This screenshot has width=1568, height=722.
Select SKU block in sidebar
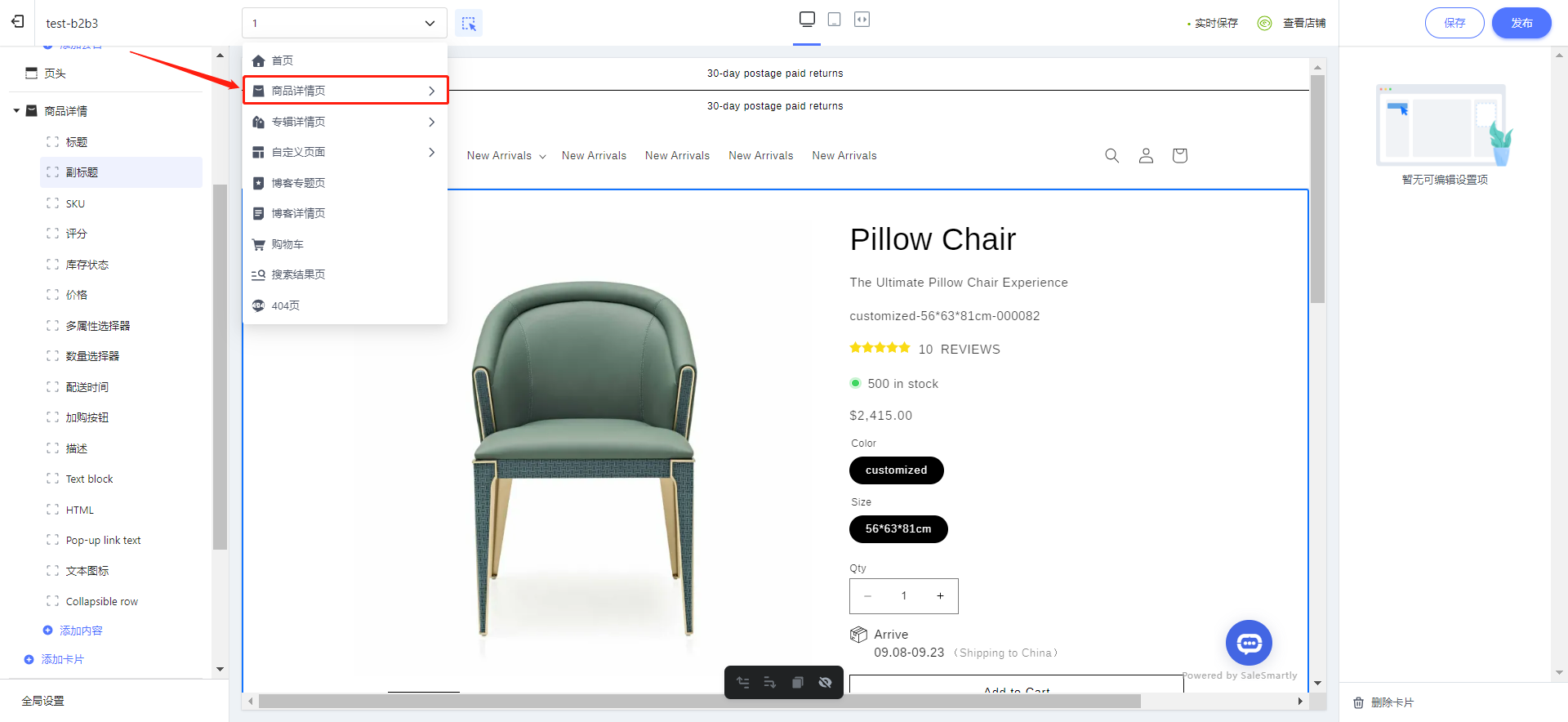click(x=121, y=203)
